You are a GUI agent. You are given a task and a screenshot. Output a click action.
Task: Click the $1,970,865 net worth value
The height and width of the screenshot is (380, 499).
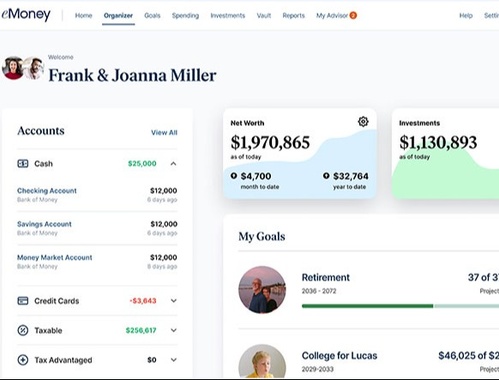coord(270,142)
